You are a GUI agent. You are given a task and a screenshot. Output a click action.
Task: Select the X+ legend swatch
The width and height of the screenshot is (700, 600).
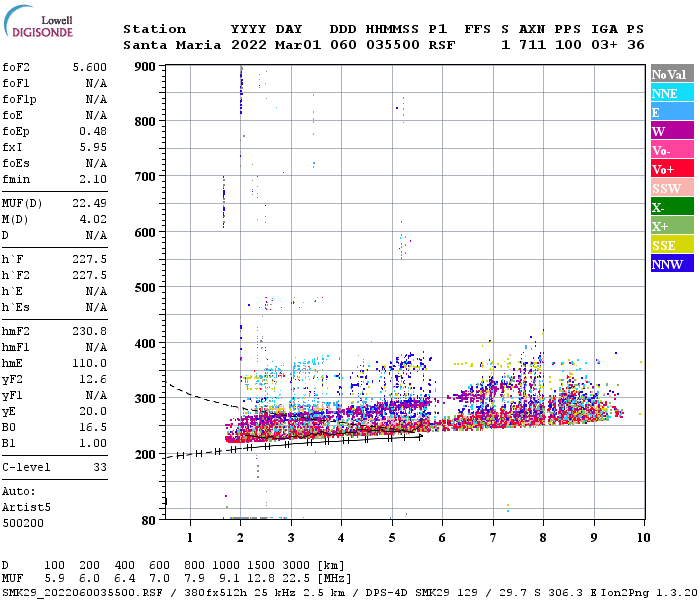click(x=672, y=226)
